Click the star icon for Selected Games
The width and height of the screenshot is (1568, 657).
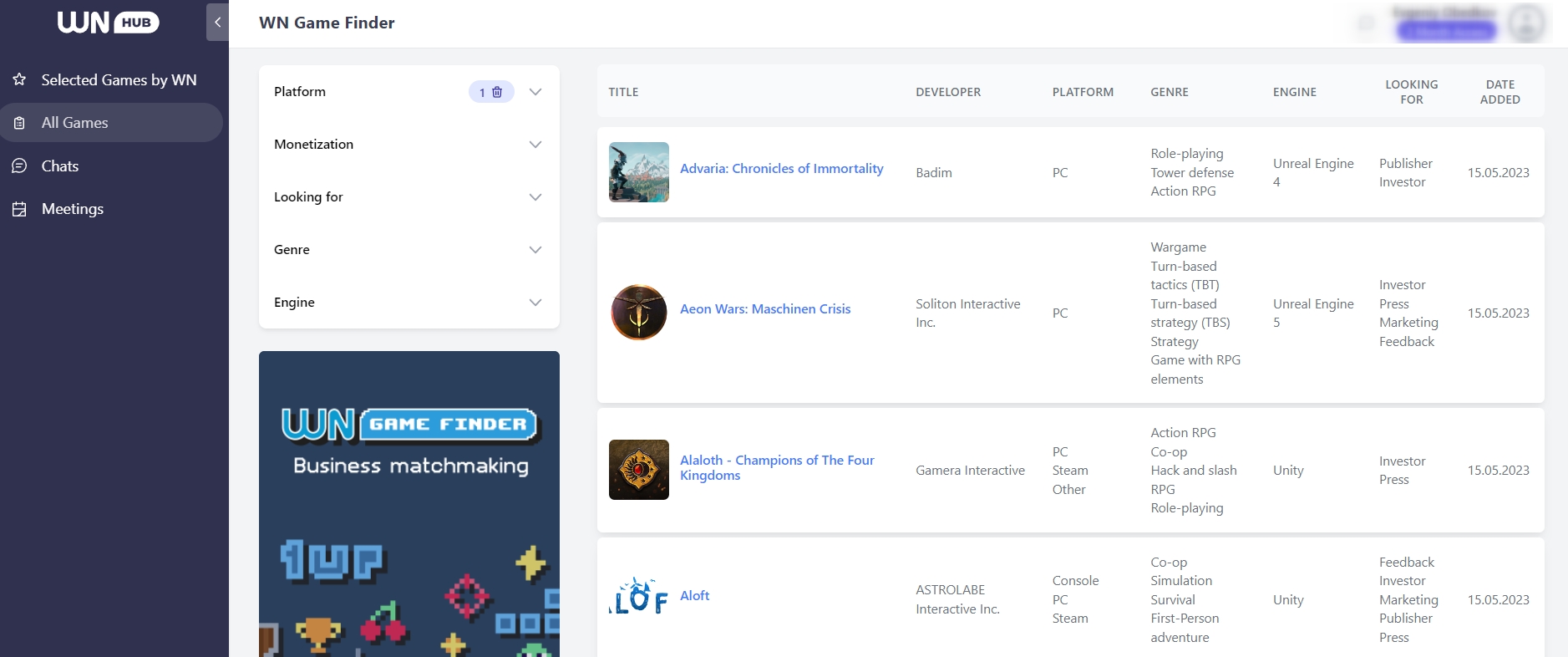[20, 79]
